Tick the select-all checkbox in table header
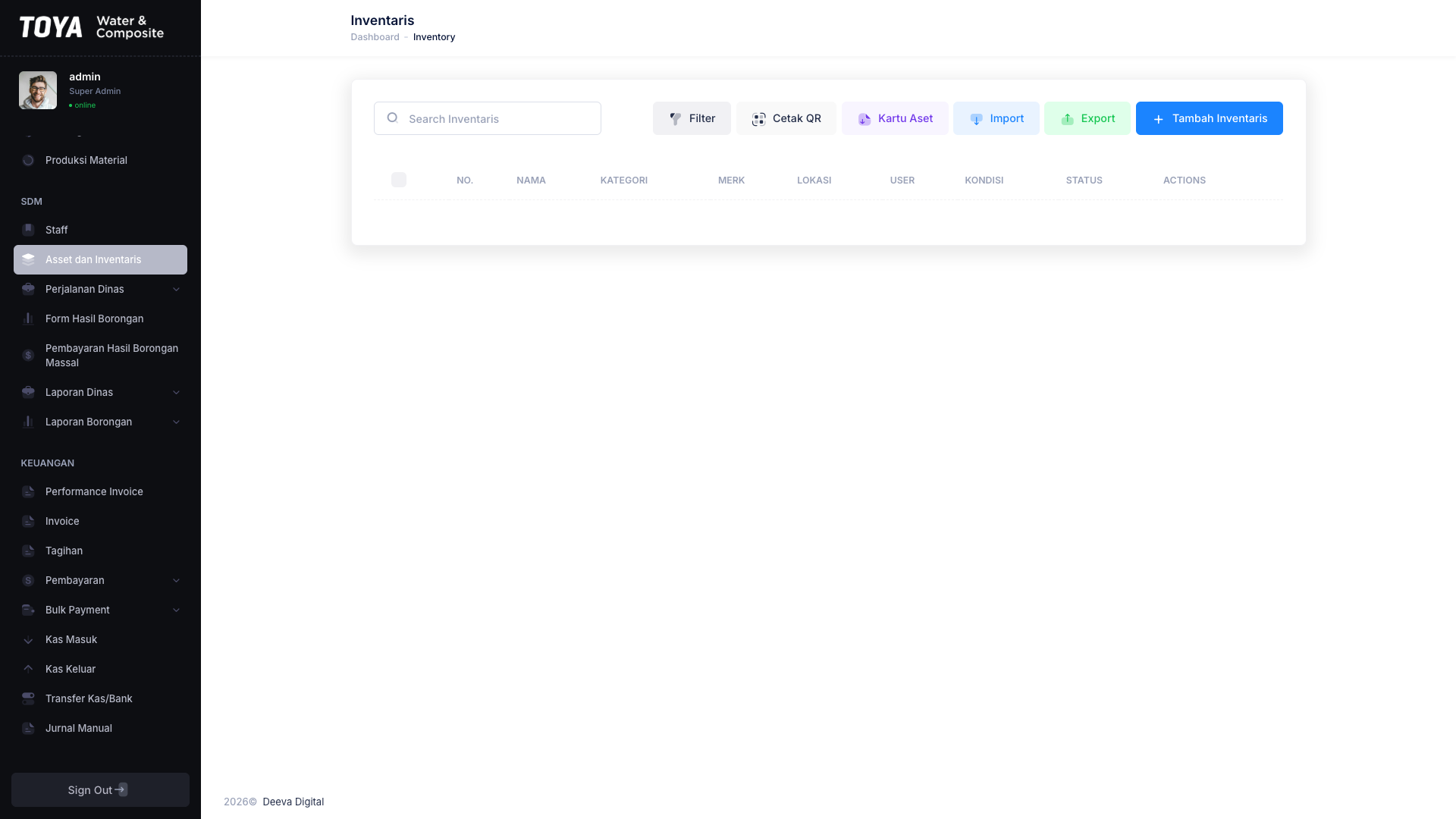 click(x=399, y=180)
